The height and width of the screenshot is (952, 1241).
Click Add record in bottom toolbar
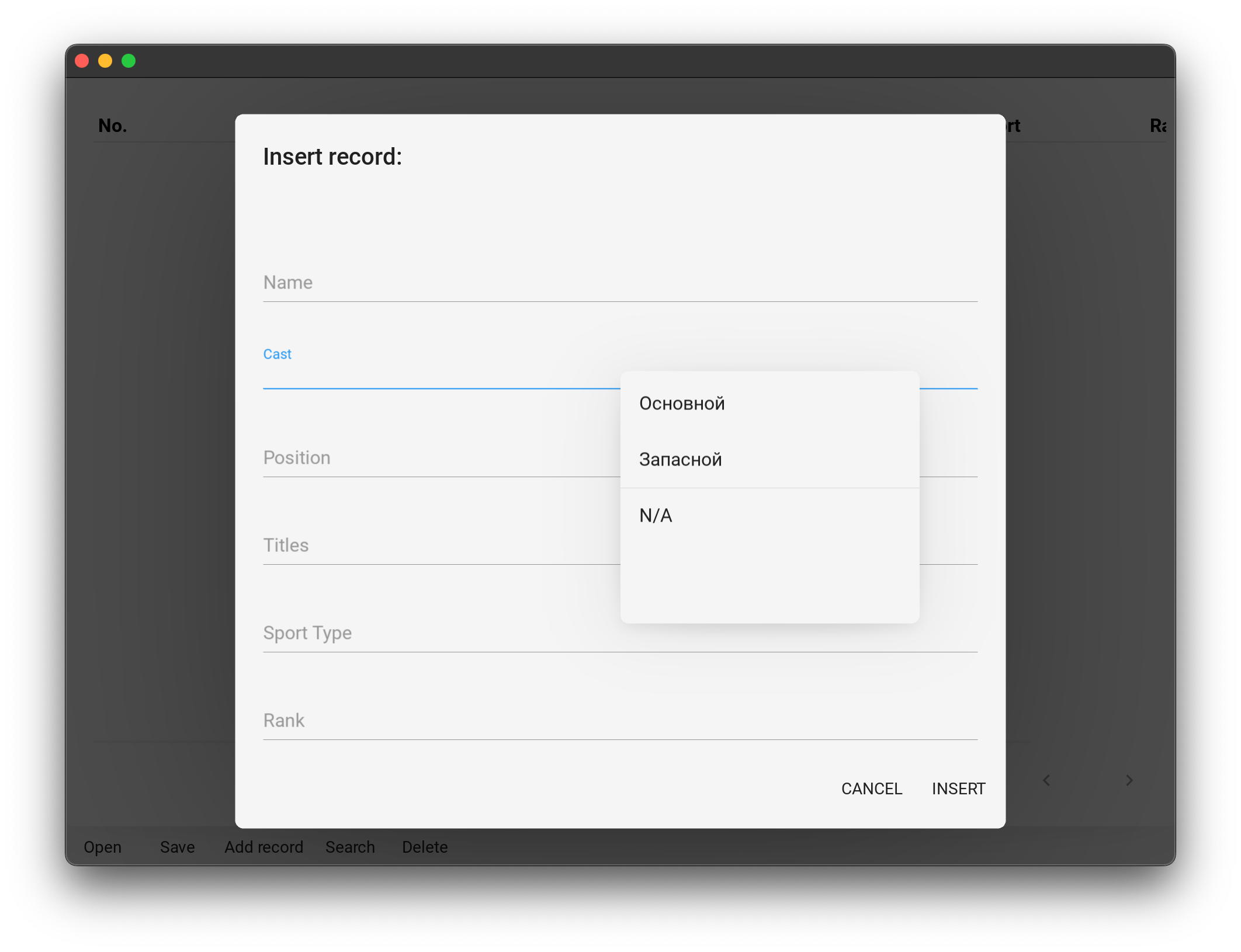(264, 847)
